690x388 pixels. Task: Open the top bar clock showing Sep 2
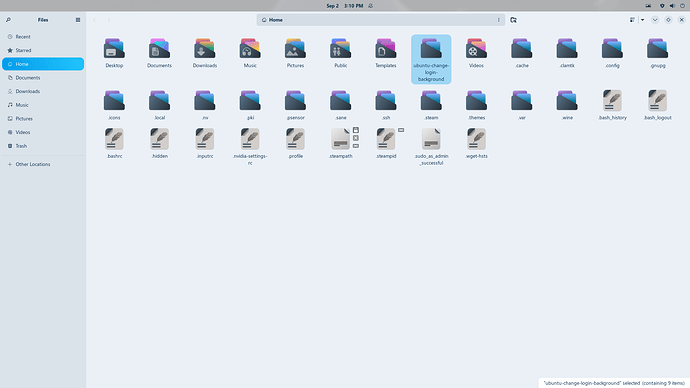tap(345, 6)
